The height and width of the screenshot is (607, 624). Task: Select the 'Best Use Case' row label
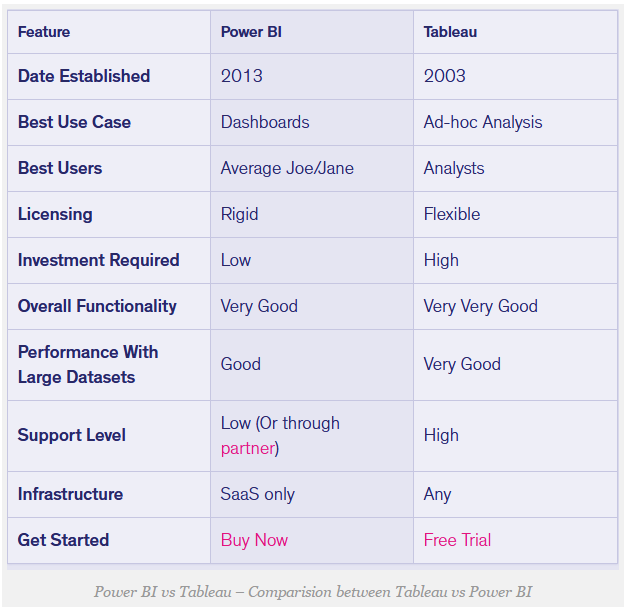(x=74, y=122)
